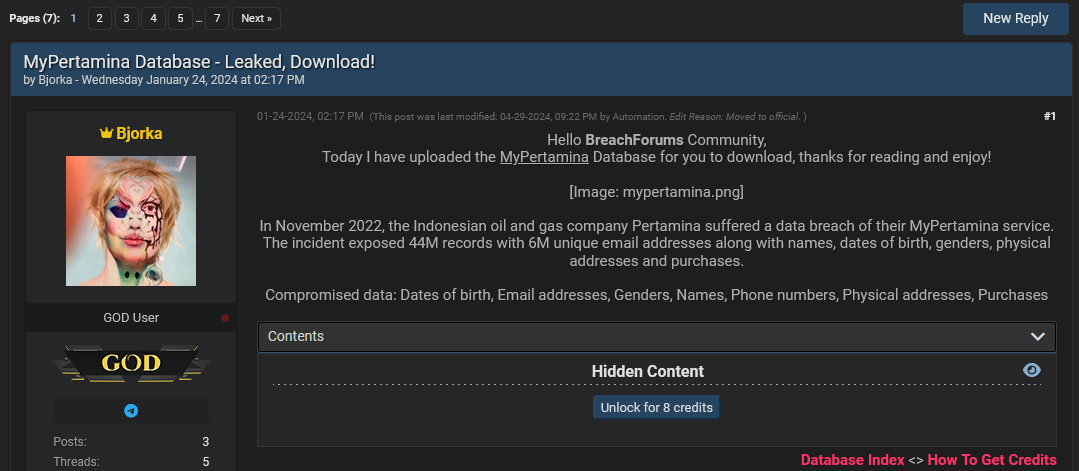Click the current page 1 indicator
Image resolution: width=1079 pixels, height=471 pixels.
[74, 19]
